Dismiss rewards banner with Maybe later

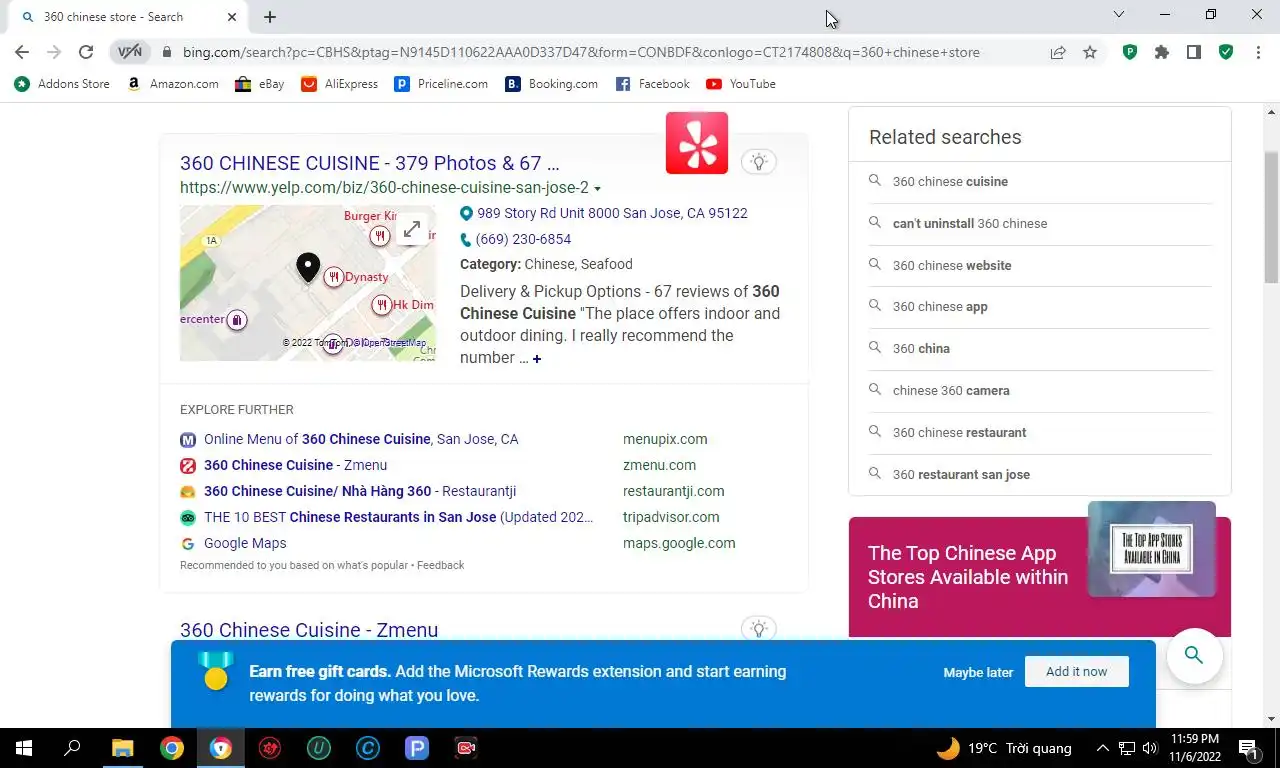pyautogui.click(x=978, y=672)
